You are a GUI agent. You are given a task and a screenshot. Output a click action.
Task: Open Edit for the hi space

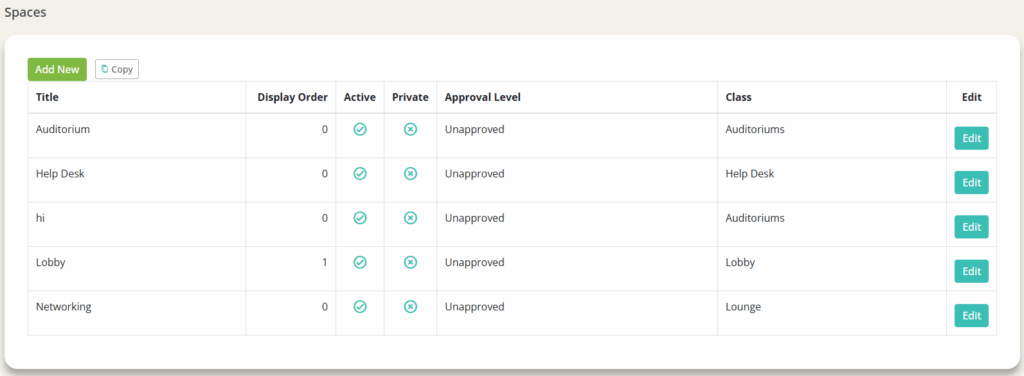[x=971, y=227]
